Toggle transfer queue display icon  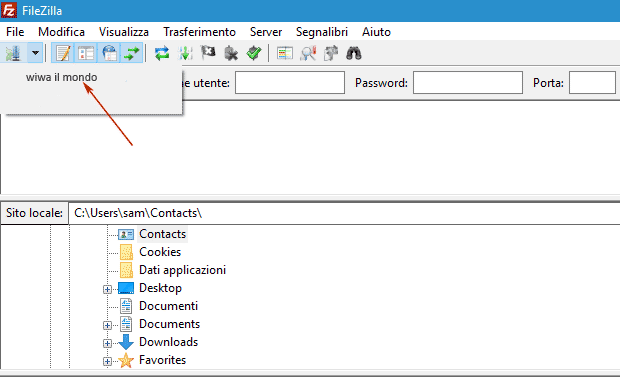pyautogui.click(x=132, y=53)
